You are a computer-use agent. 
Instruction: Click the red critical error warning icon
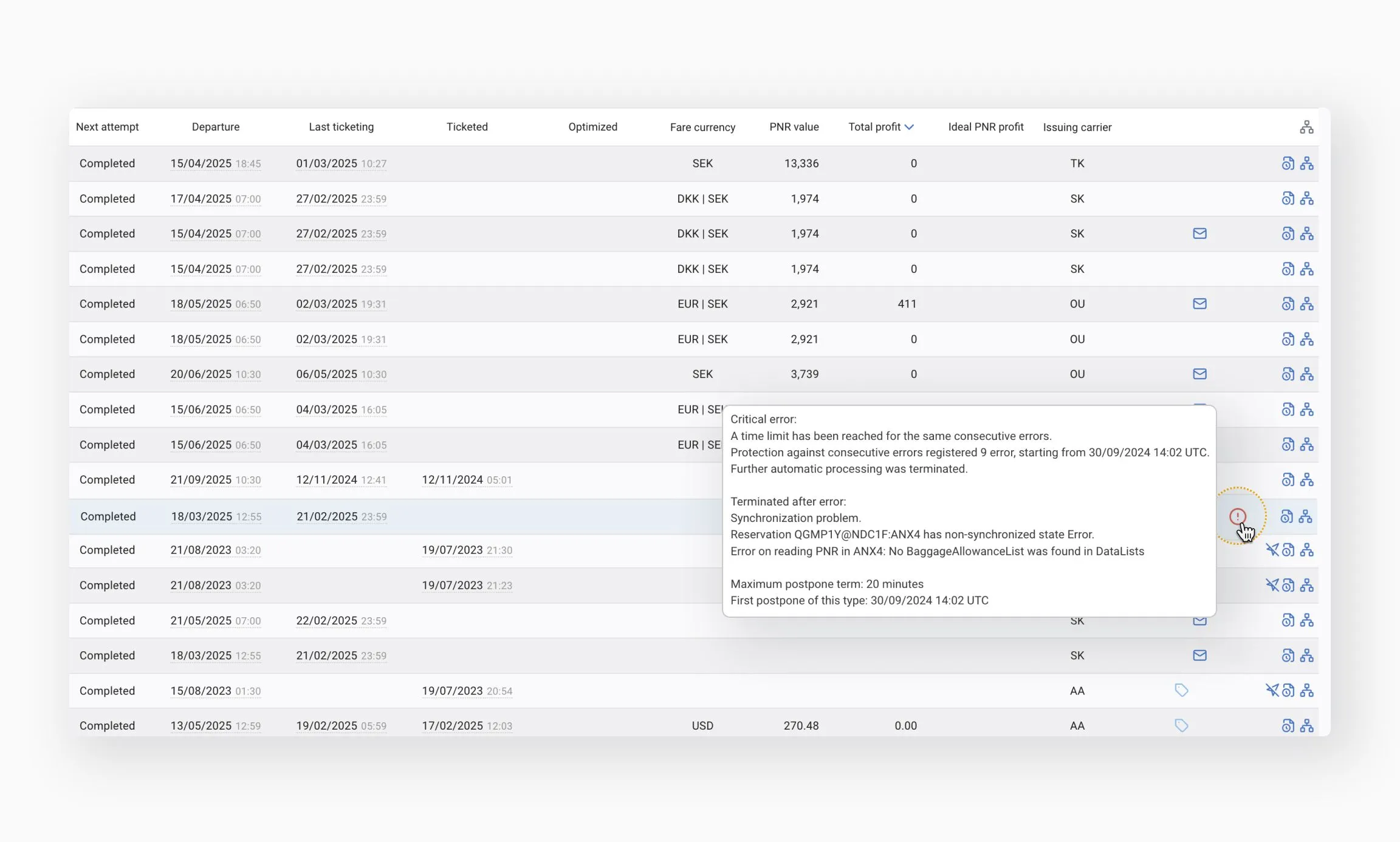[1237, 516]
